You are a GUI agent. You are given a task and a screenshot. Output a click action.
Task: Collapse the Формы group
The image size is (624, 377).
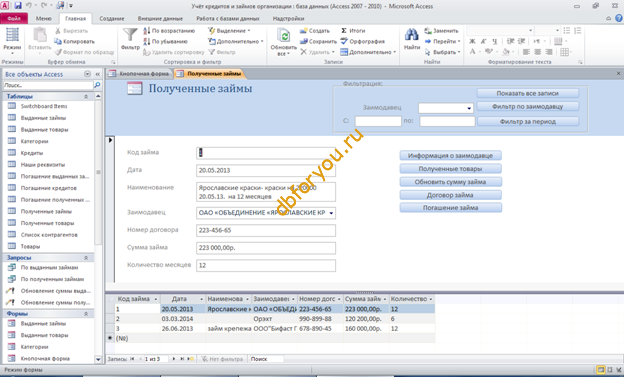click(86, 314)
